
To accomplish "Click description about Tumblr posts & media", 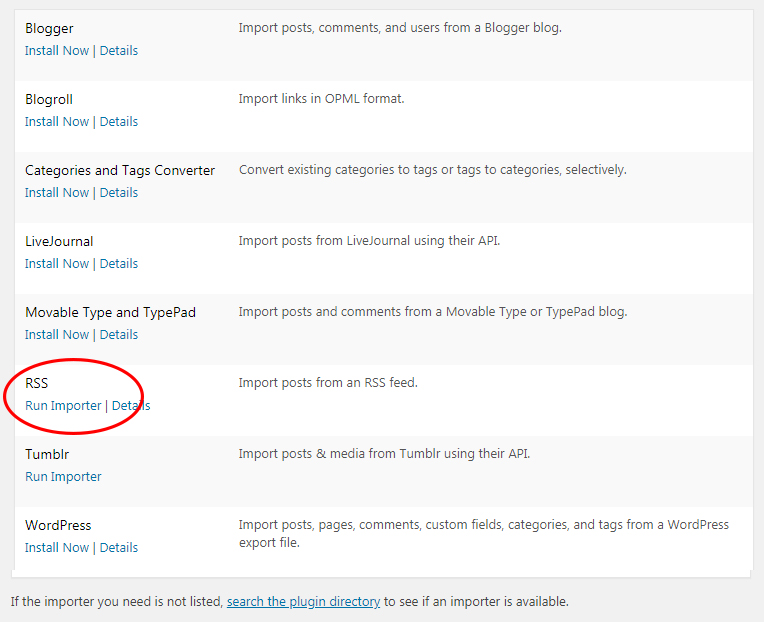I will (x=384, y=454).
